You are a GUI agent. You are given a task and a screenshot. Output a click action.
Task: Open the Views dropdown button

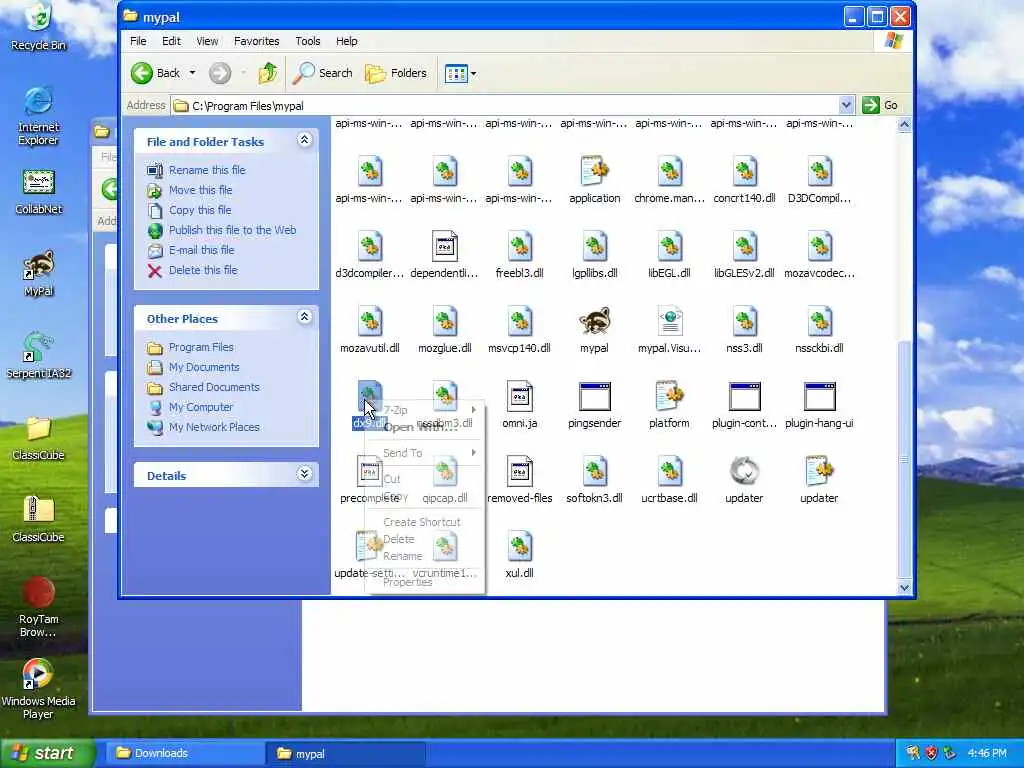(460, 73)
